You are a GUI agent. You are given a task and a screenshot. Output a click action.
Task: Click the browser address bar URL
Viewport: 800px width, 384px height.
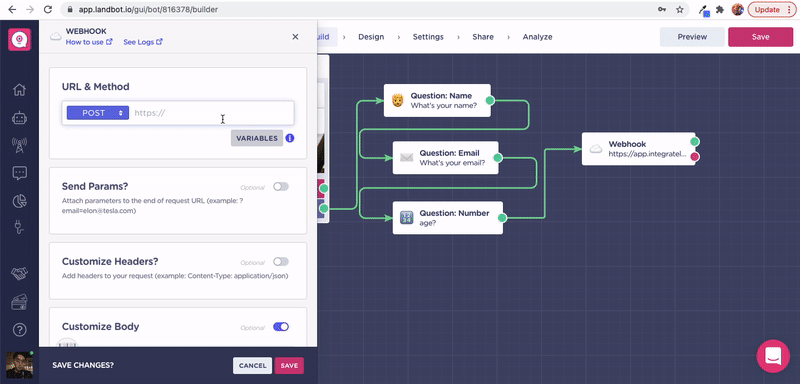148,9
